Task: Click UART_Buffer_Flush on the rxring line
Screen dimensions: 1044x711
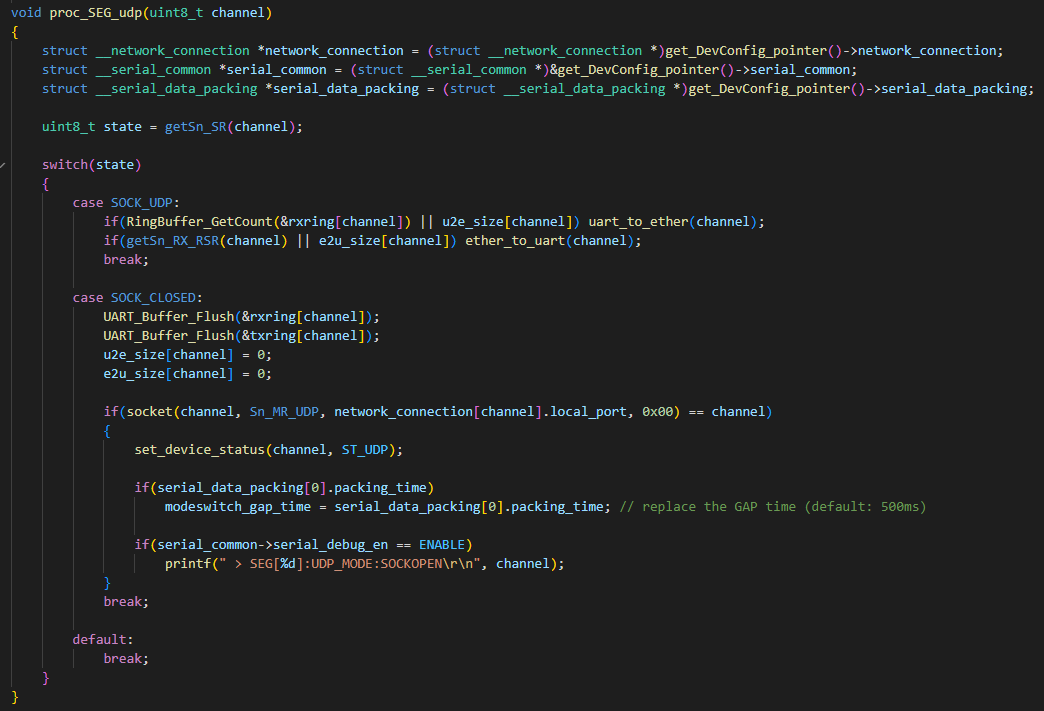Action: point(168,316)
